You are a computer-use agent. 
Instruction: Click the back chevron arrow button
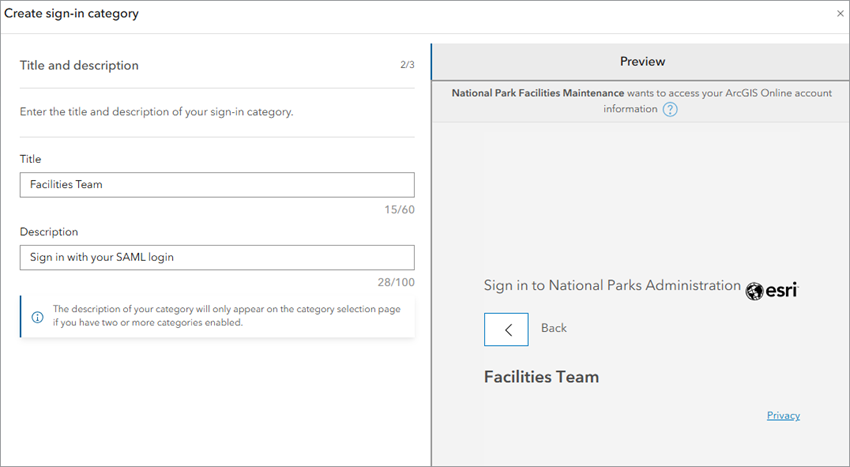pos(506,329)
